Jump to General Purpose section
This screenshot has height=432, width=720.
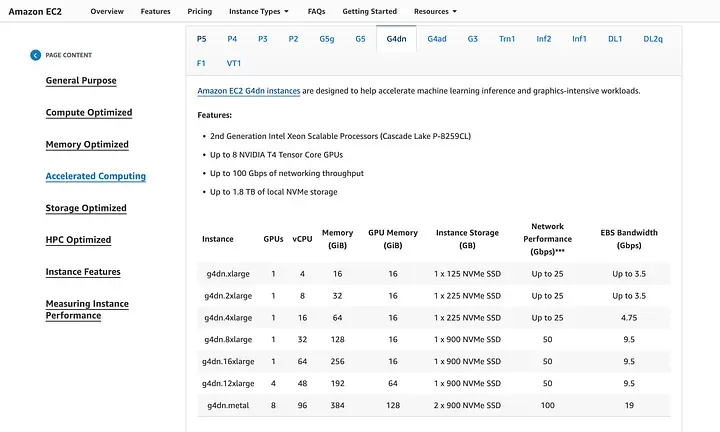pos(81,81)
